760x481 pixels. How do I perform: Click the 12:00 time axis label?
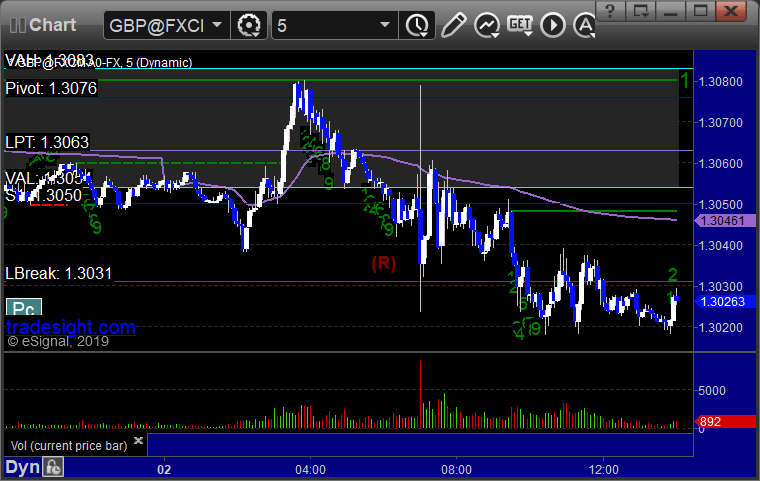click(x=603, y=470)
